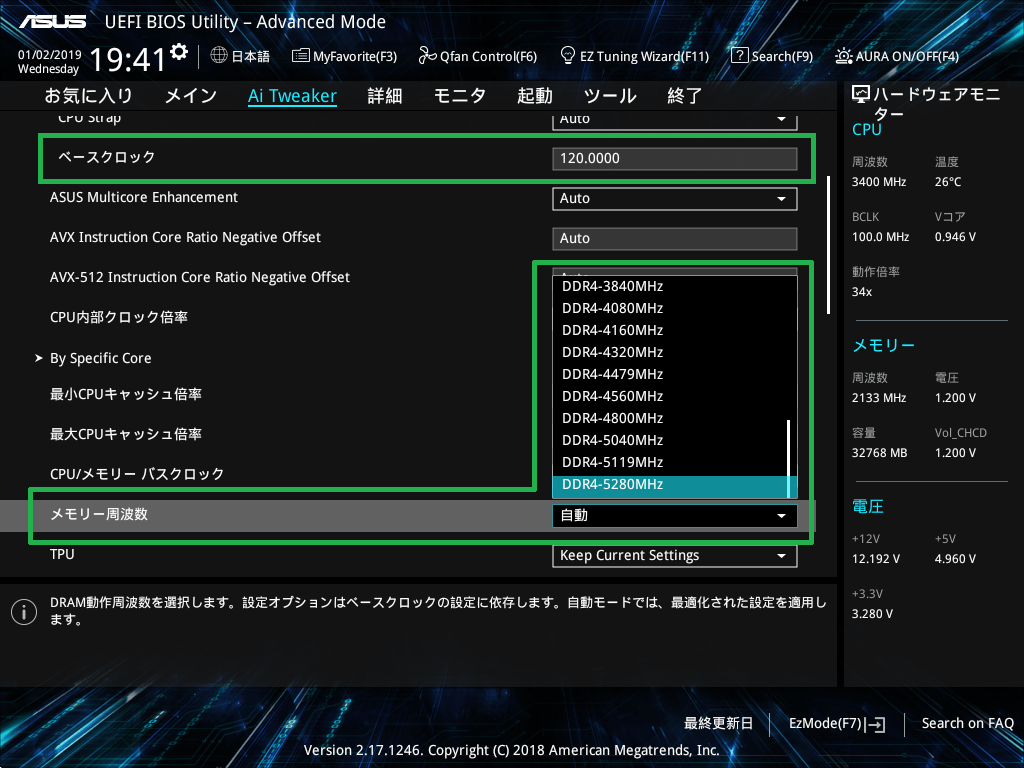Image resolution: width=1024 pixels, height=768 pixels.
Task: Toggle AURA ON/OFF(F4) lighting
Action: point(844,56)
